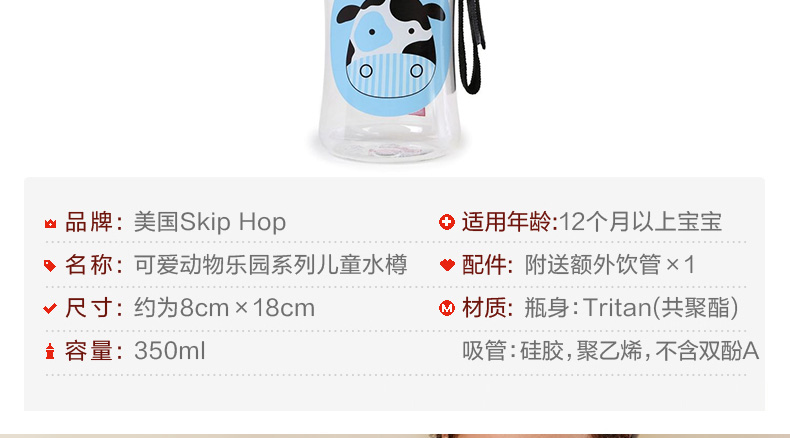Click the red tag icon beside 名称
The image size is (790, 438).
(x=50, y=266)
